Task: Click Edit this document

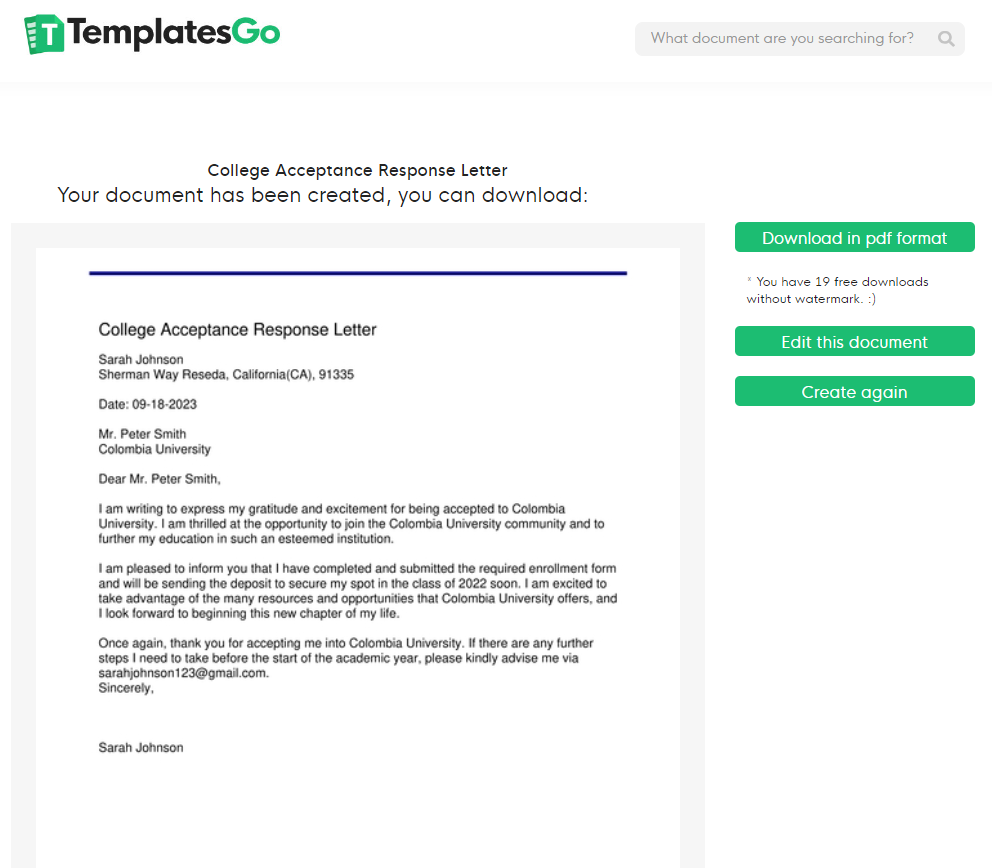Action: pyautogui.click(x=854, y=340)
